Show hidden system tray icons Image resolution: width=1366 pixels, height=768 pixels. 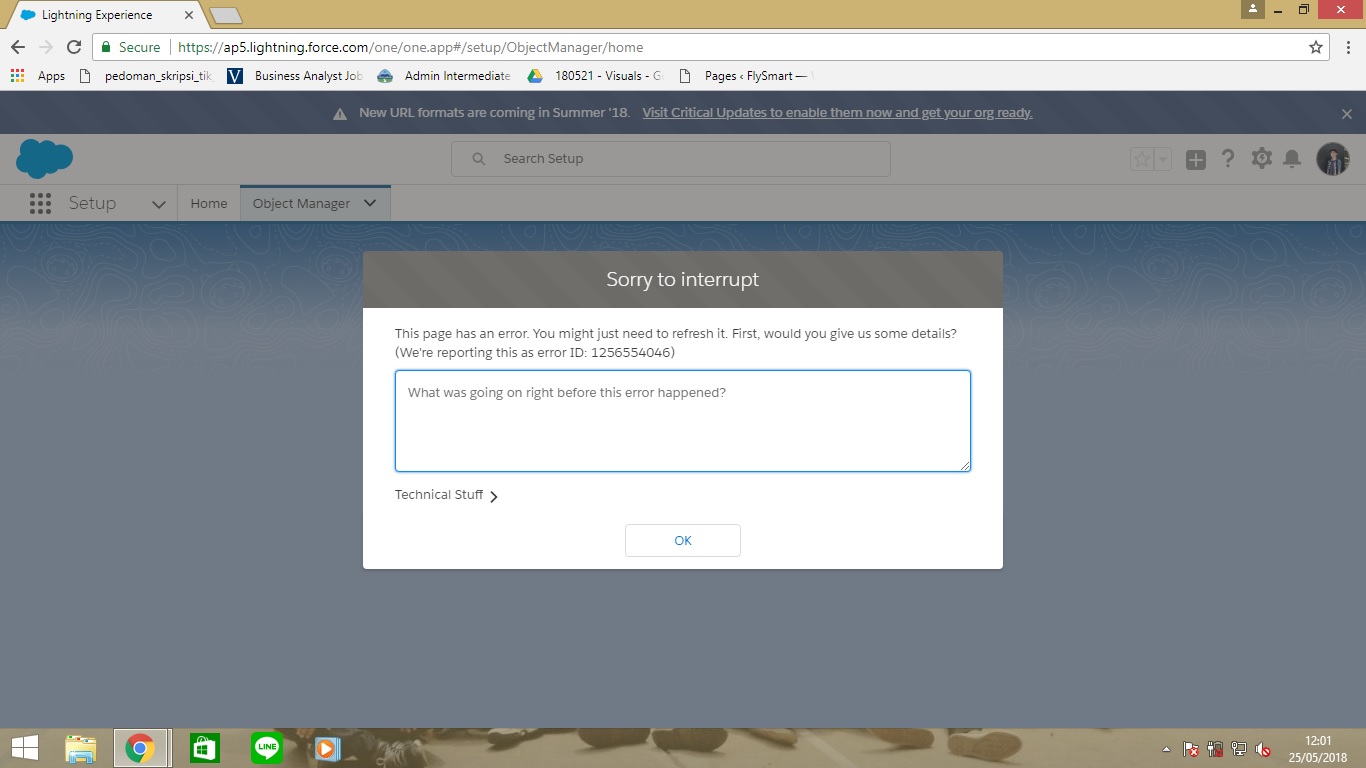coord(1166,749)
